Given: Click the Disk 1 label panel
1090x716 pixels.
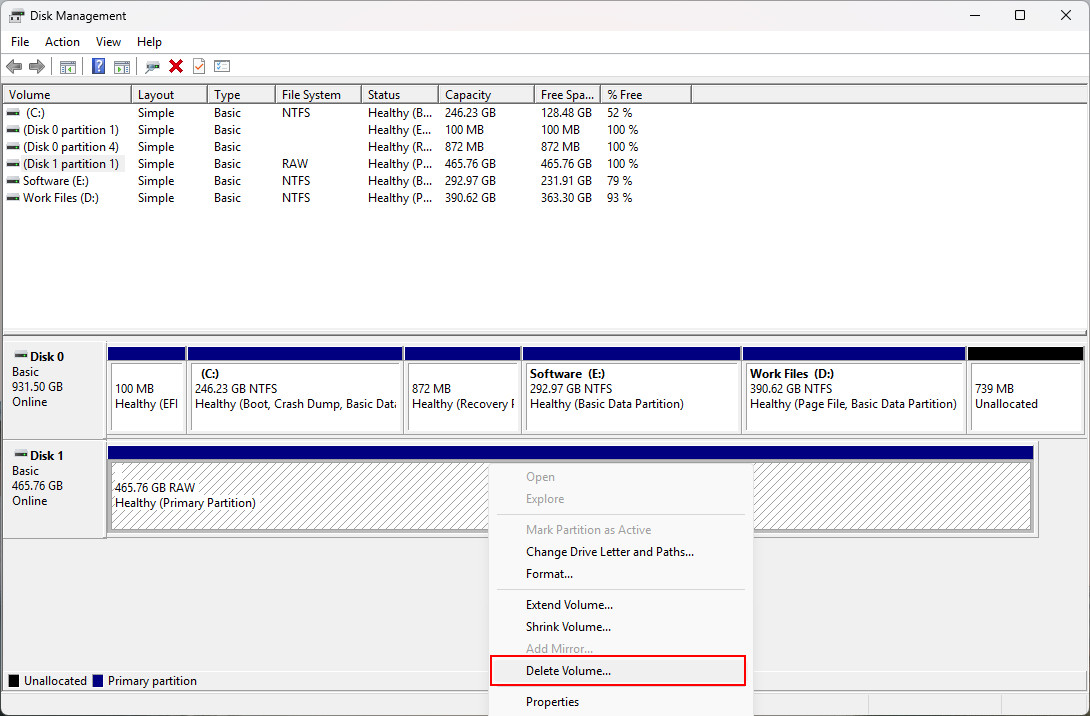Looking at the screenshot, I should click(x=54, y=488).
